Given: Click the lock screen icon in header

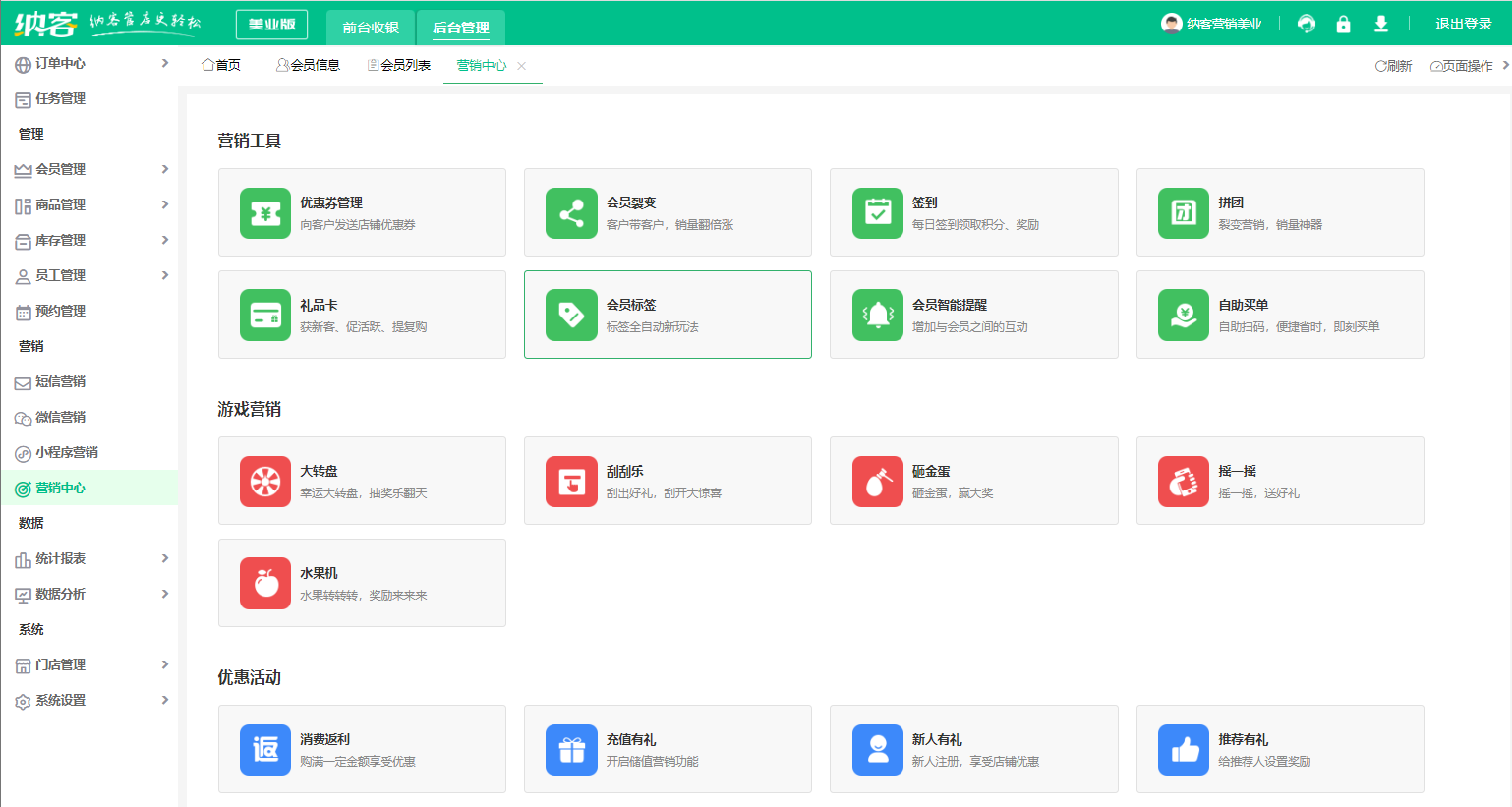Looking at the screenshot, I should [x=1343, y=24].
